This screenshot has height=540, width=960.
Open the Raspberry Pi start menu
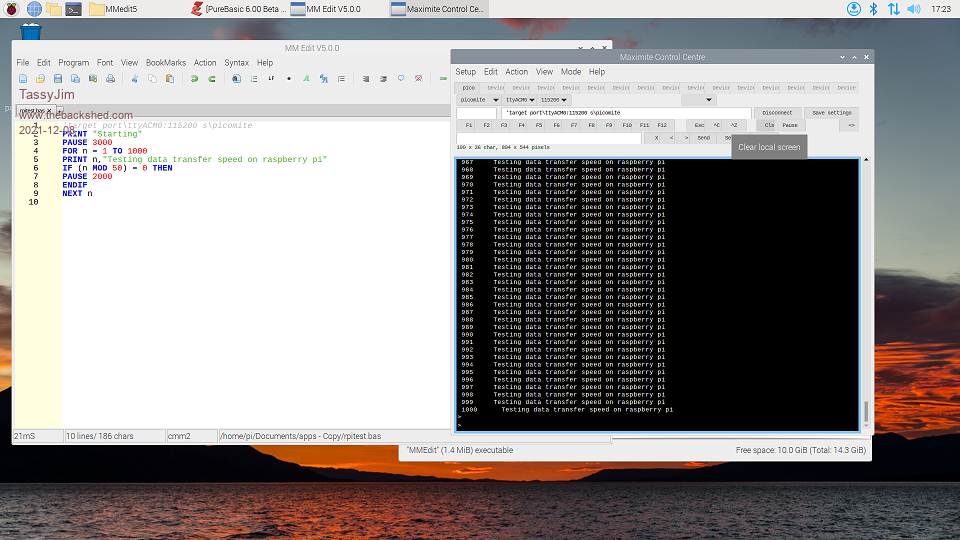(11, 9)
